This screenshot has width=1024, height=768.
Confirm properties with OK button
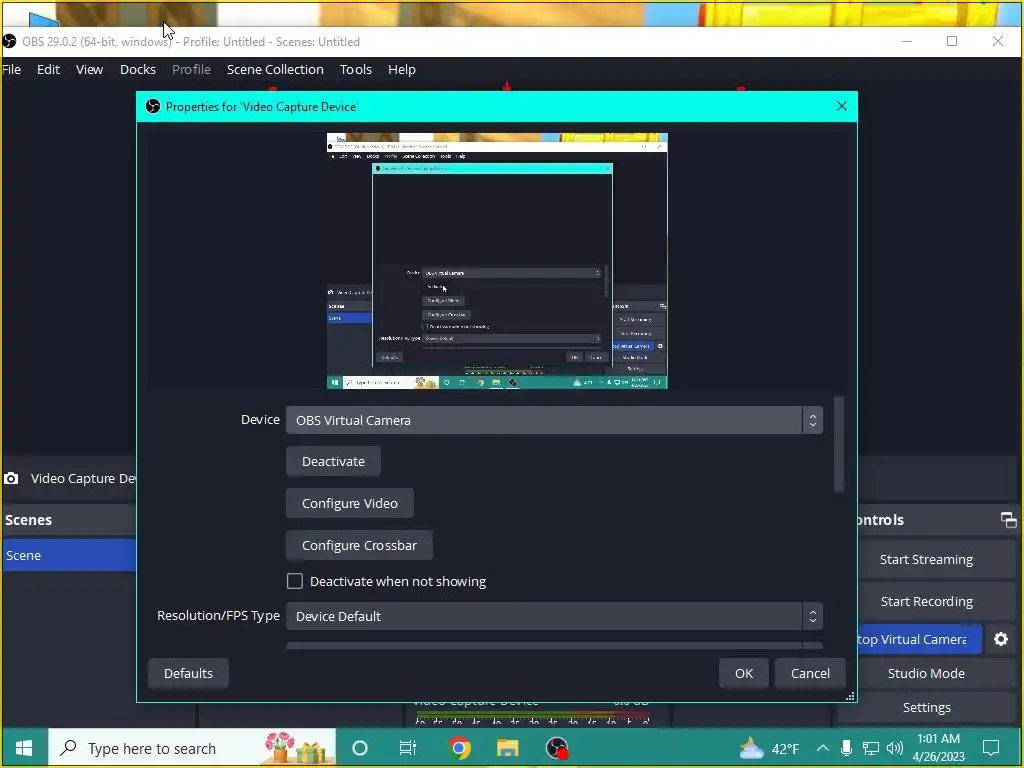744,673
